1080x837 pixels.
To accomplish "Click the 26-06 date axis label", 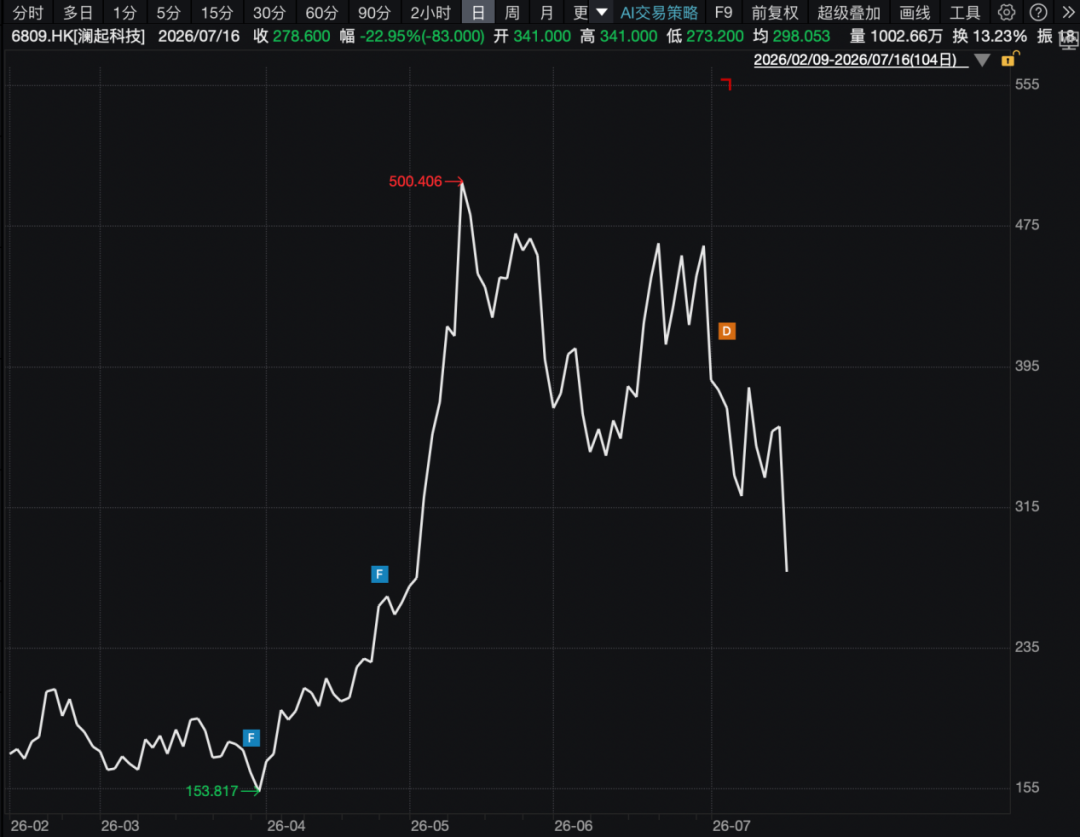I will pyautogui.click(x=573, y=825).
